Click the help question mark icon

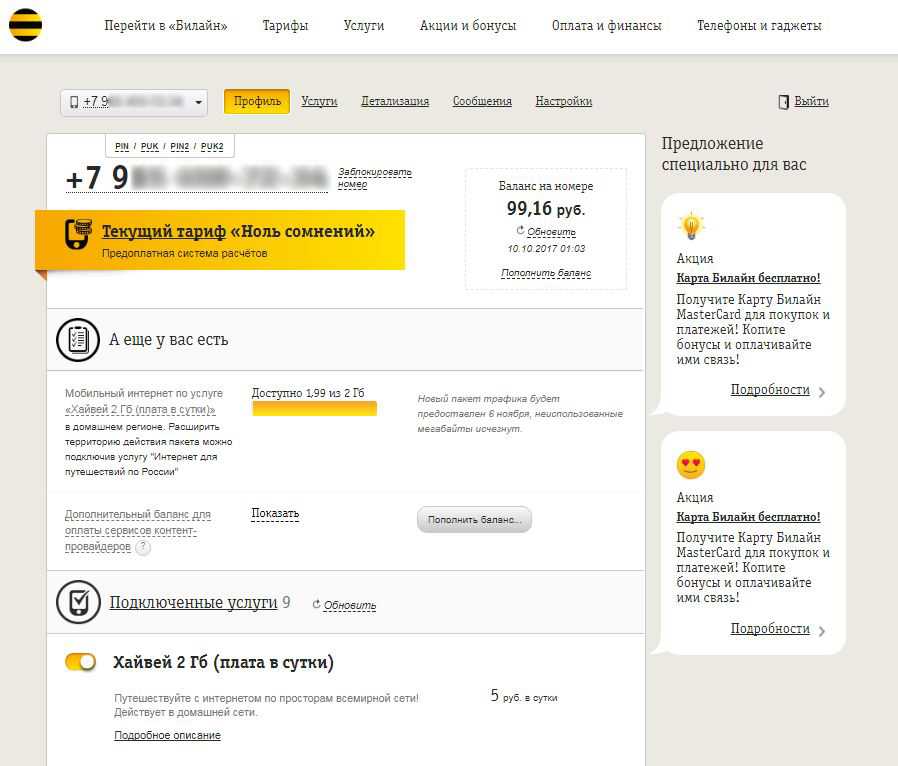[143, 547]
